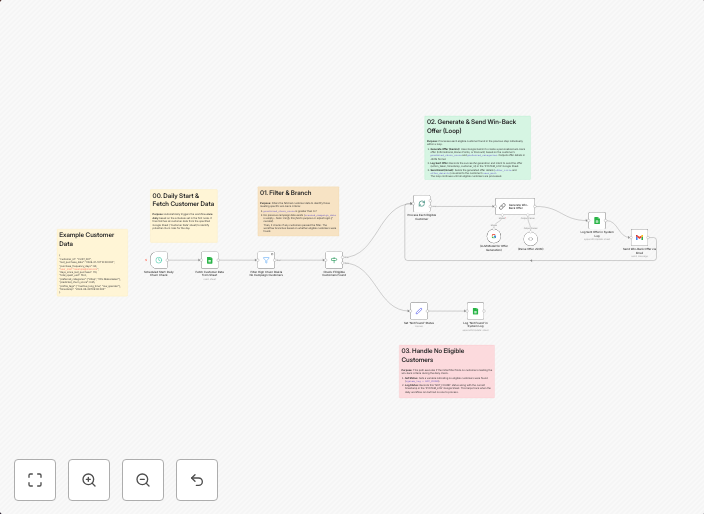Open the eligible customers If branch node
This screenshot has height=514, width=704.
click(334, 260)
